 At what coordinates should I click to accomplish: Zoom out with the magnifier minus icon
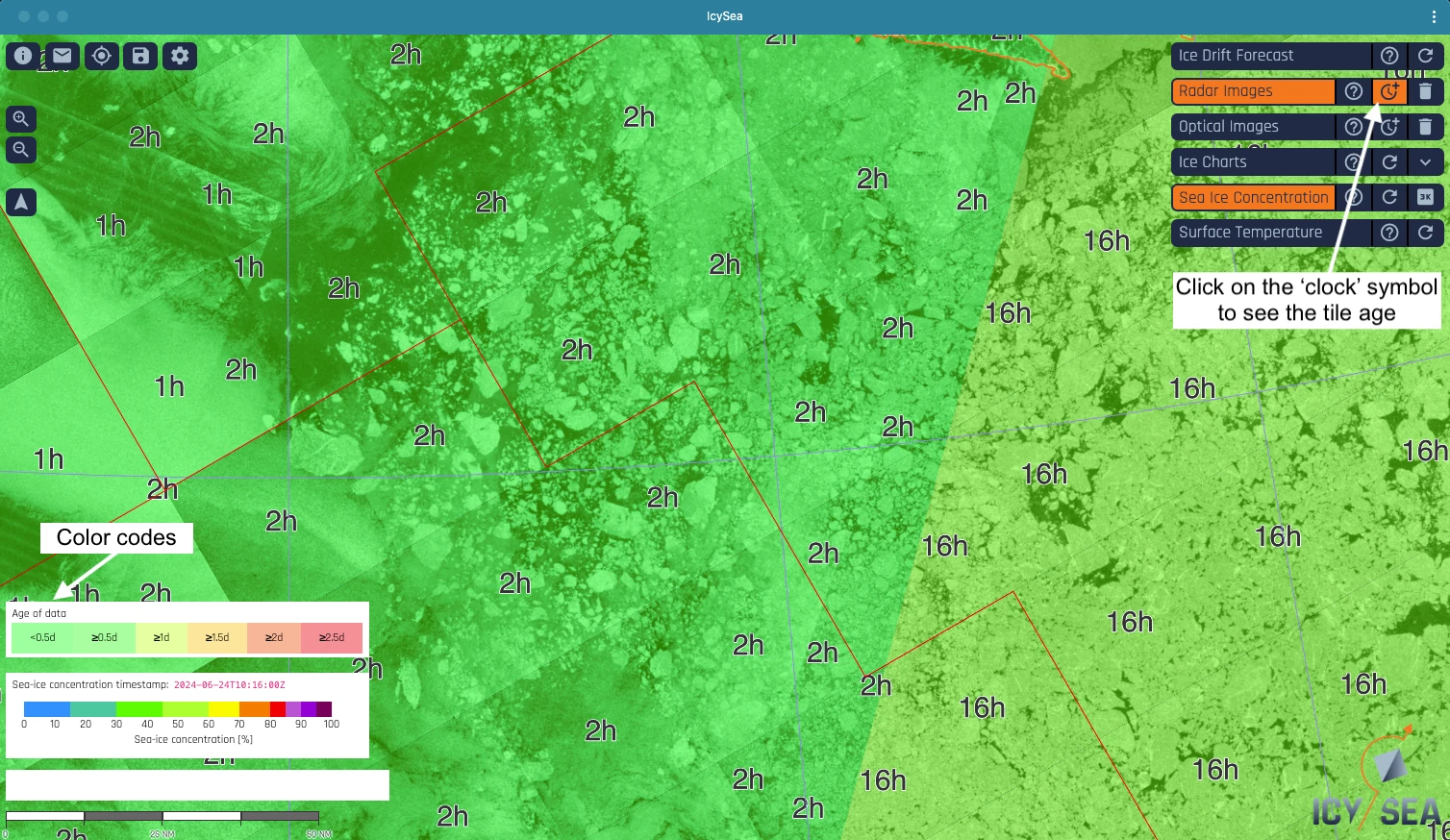coord(20,150)
